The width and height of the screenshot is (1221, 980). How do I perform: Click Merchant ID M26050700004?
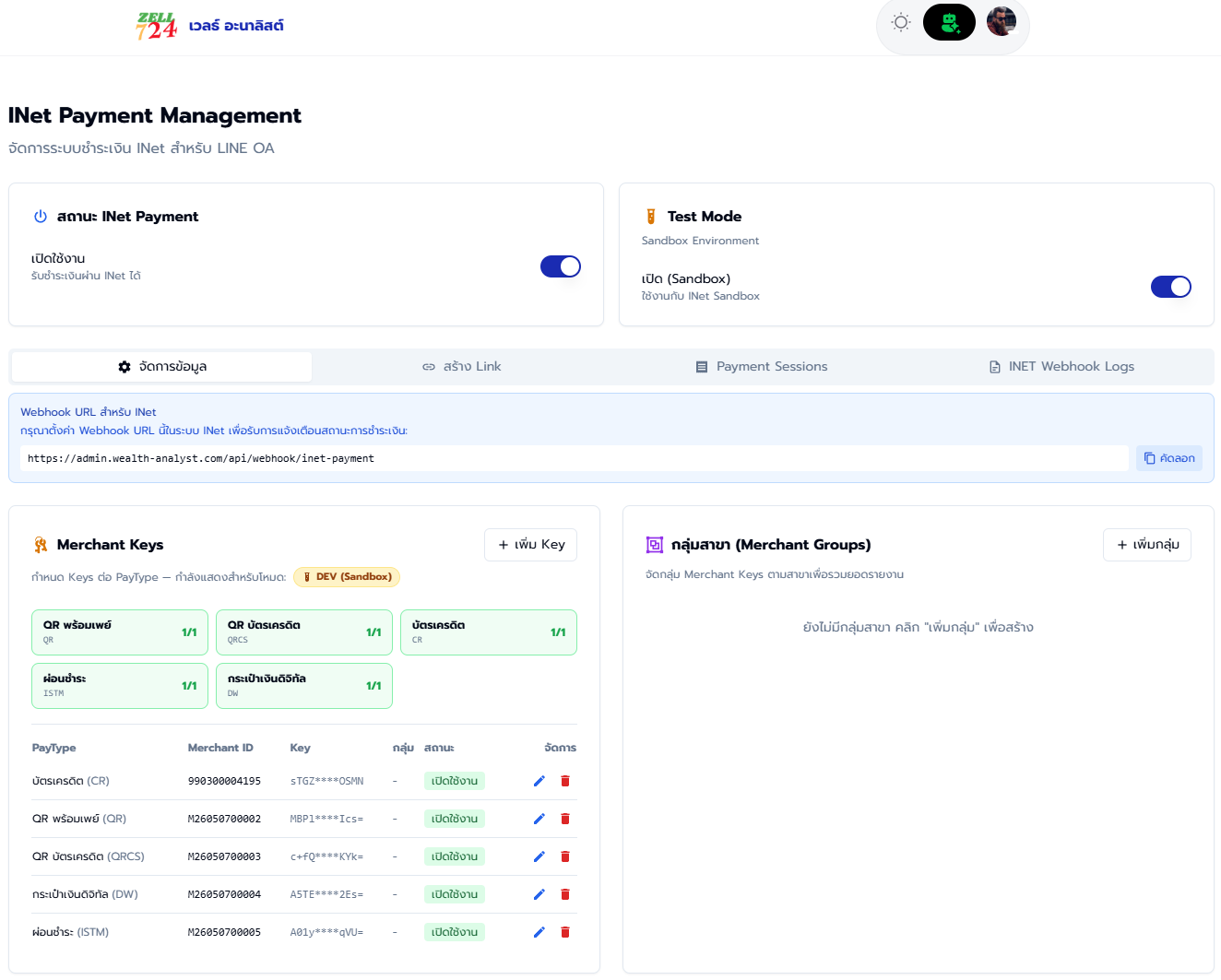224,894
